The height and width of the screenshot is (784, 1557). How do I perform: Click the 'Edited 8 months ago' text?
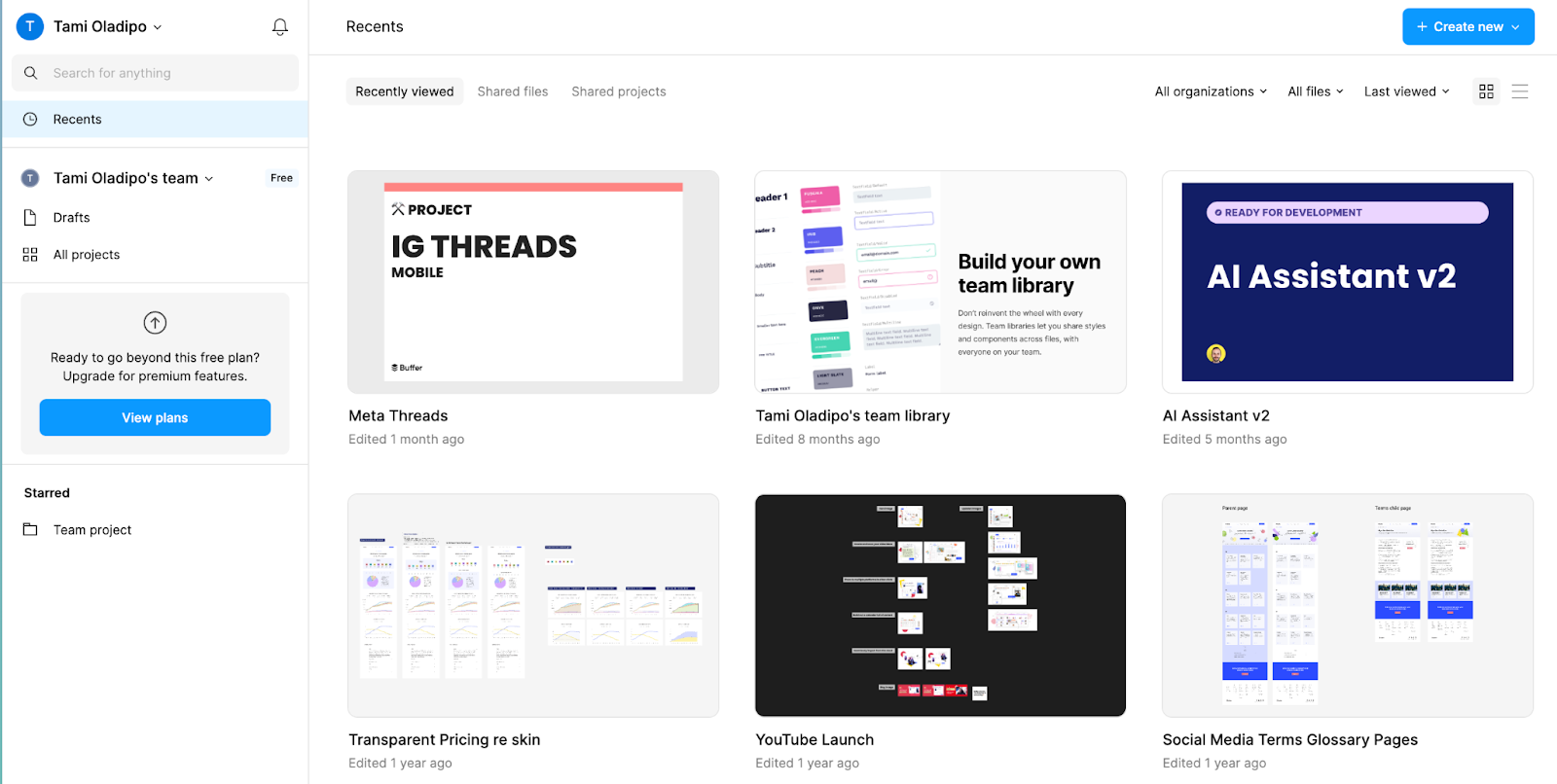817,440
